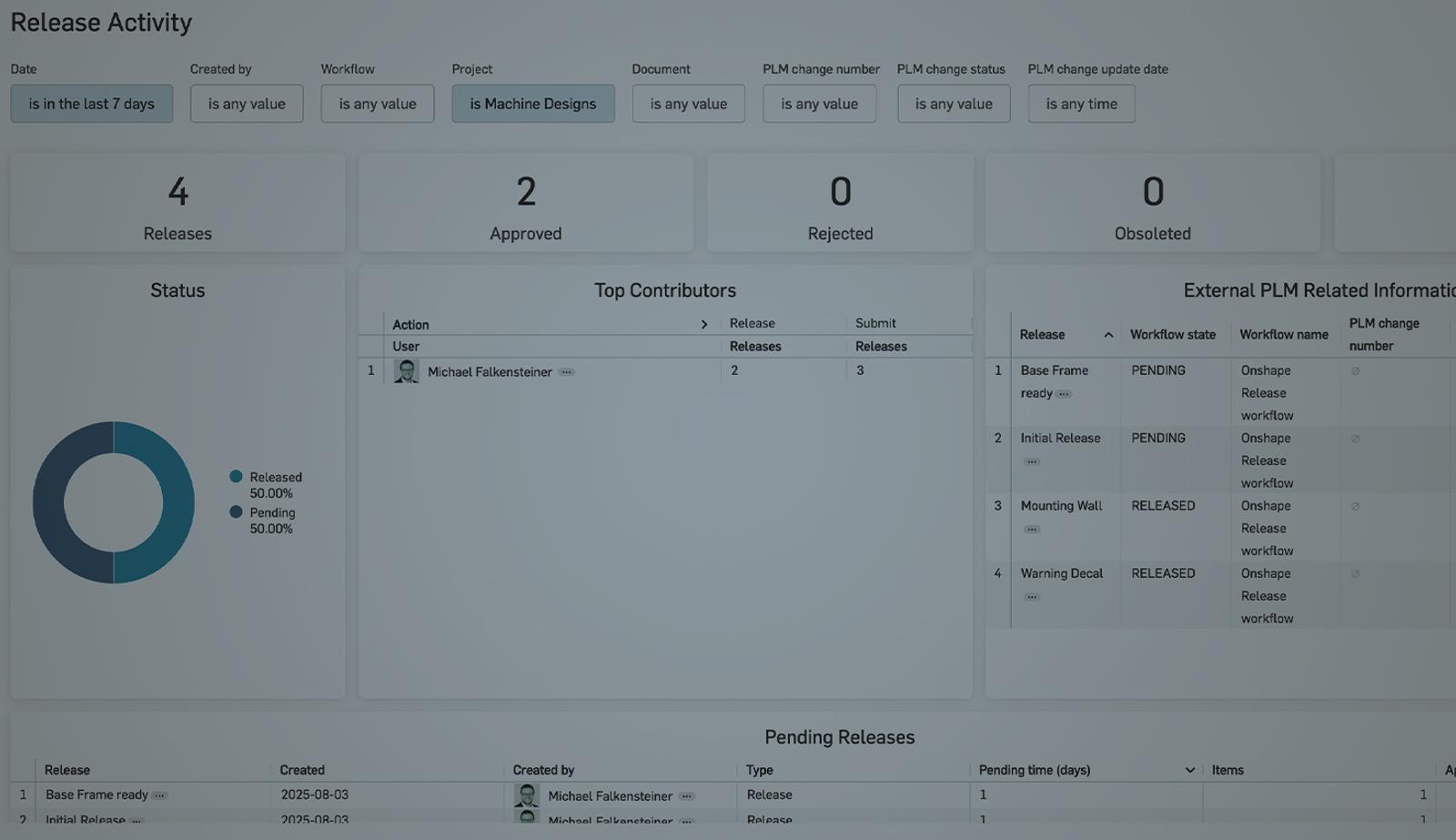Expand the Action column in Top Contributors

click(x=703, y=323)
